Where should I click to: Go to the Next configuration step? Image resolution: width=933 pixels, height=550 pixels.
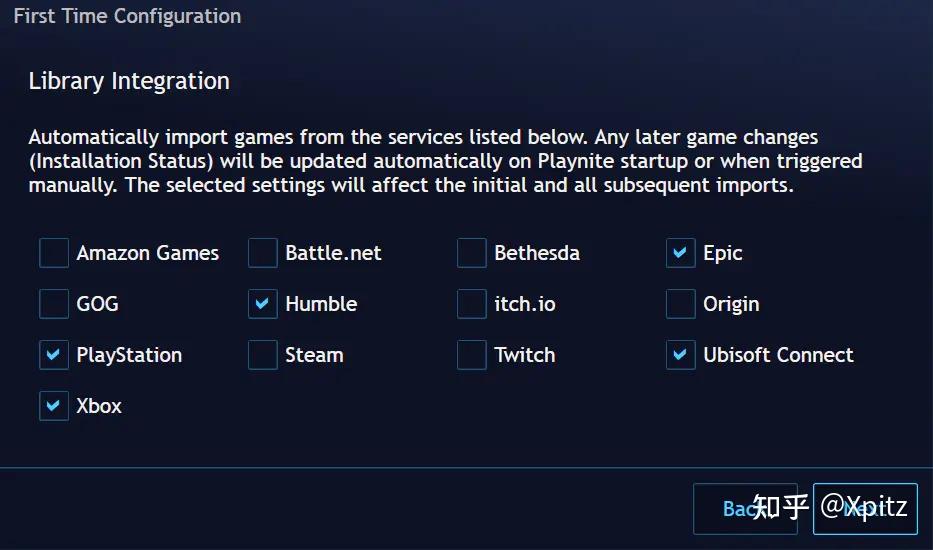pos(865,509)
